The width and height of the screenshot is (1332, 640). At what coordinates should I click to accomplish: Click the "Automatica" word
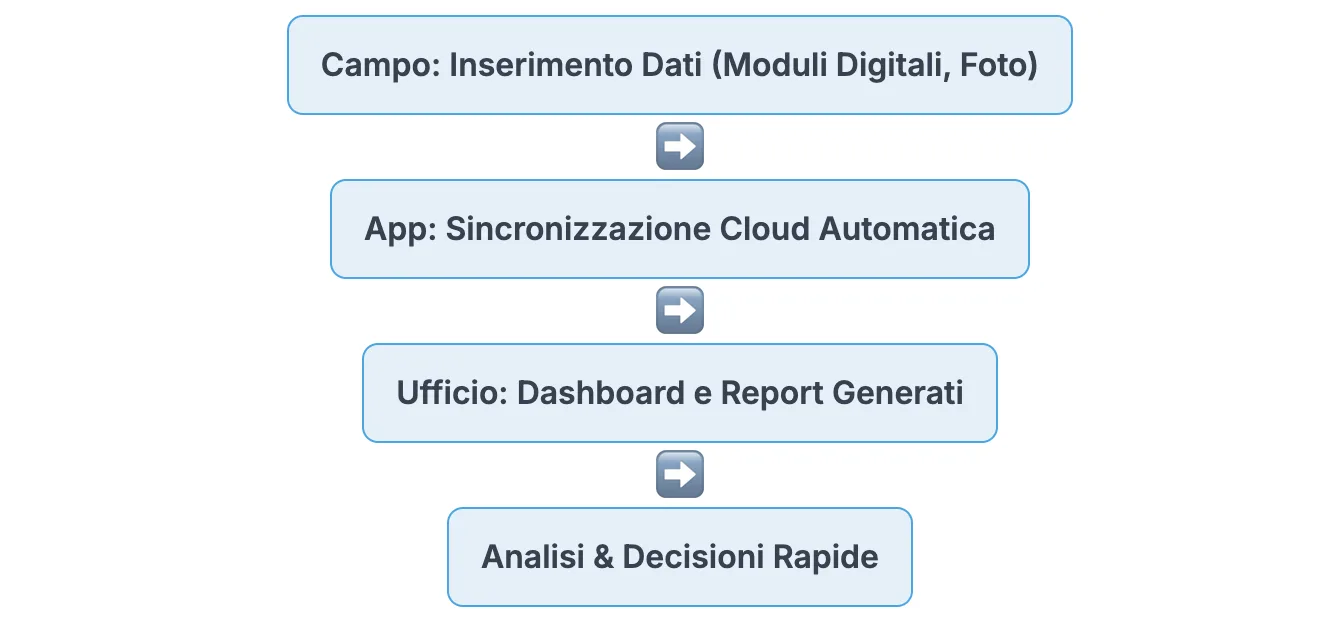(x=908, y=230)
